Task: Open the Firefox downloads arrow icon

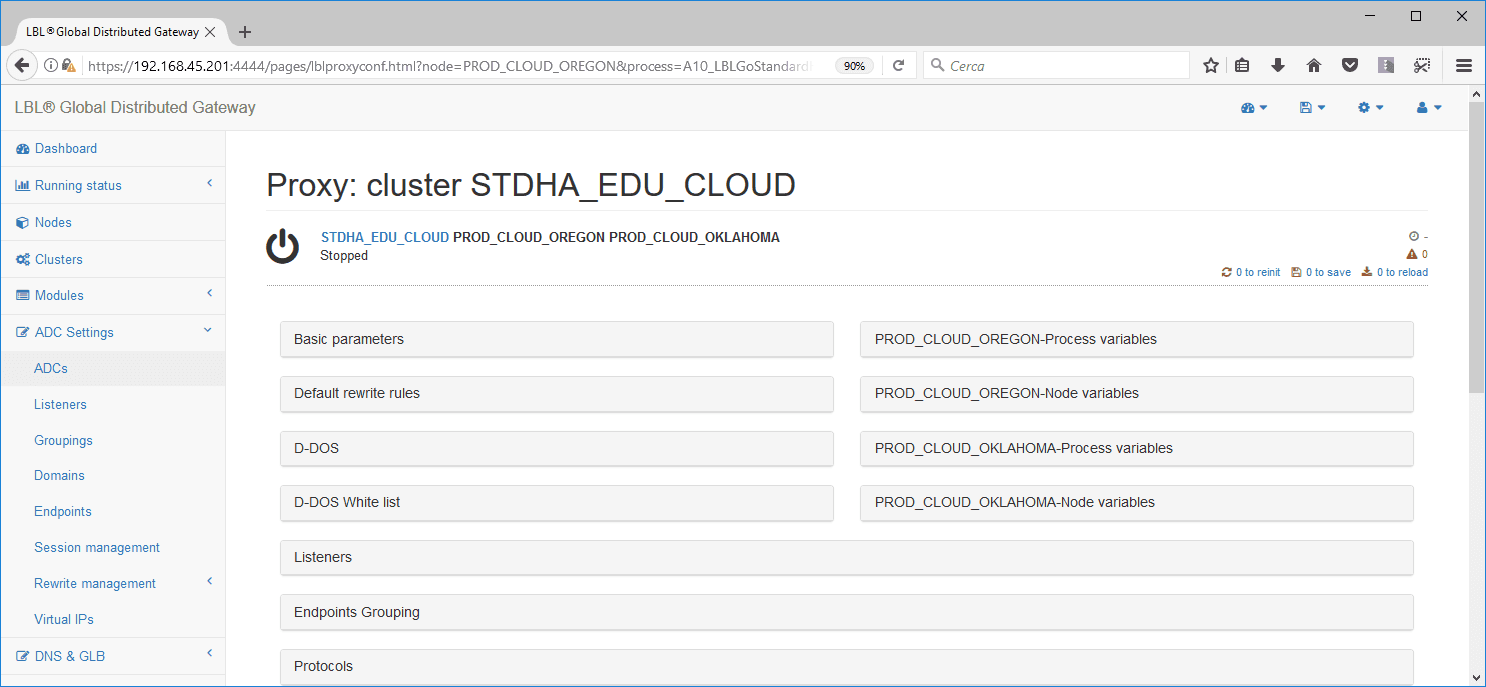Action: (x=1277, y=66)
